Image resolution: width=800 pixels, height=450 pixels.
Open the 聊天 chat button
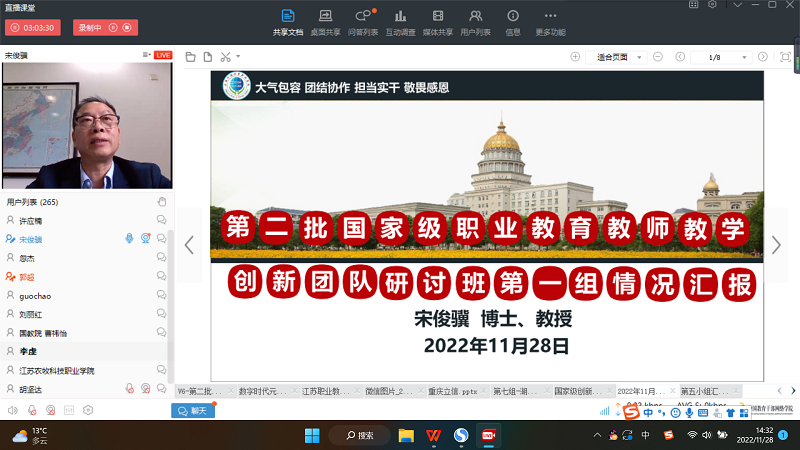click(x=193, y=411)
